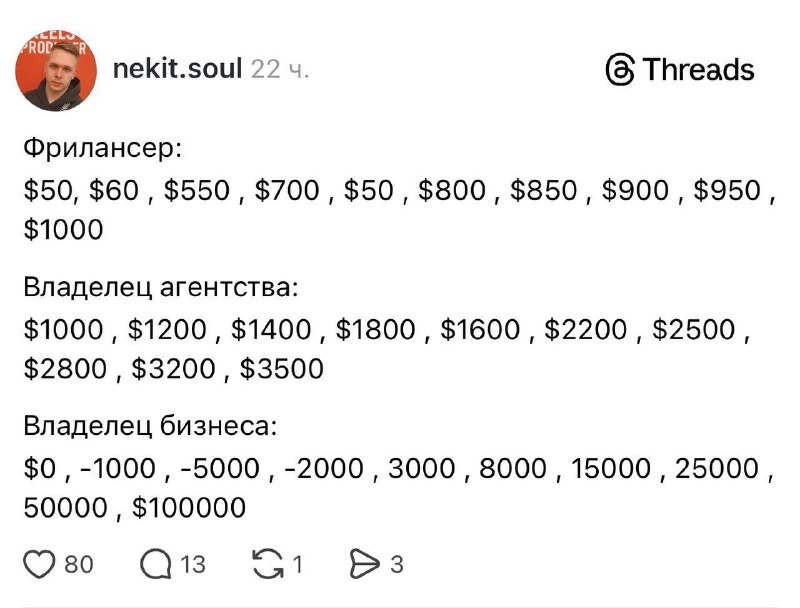
Task: Click the Threads logo icon
Action: coord(620,70)
